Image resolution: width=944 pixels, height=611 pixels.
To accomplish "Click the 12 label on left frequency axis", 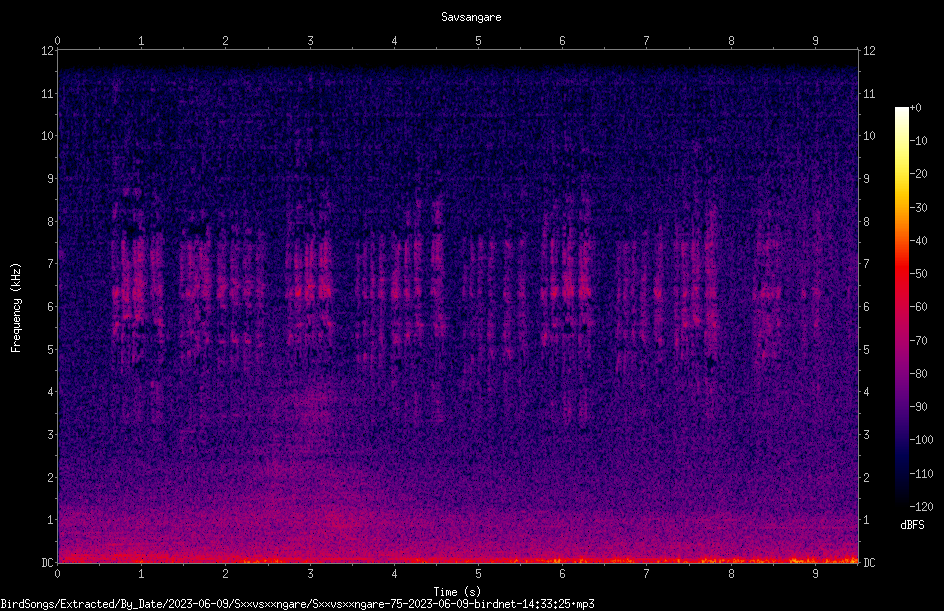I will coord(48,51).
